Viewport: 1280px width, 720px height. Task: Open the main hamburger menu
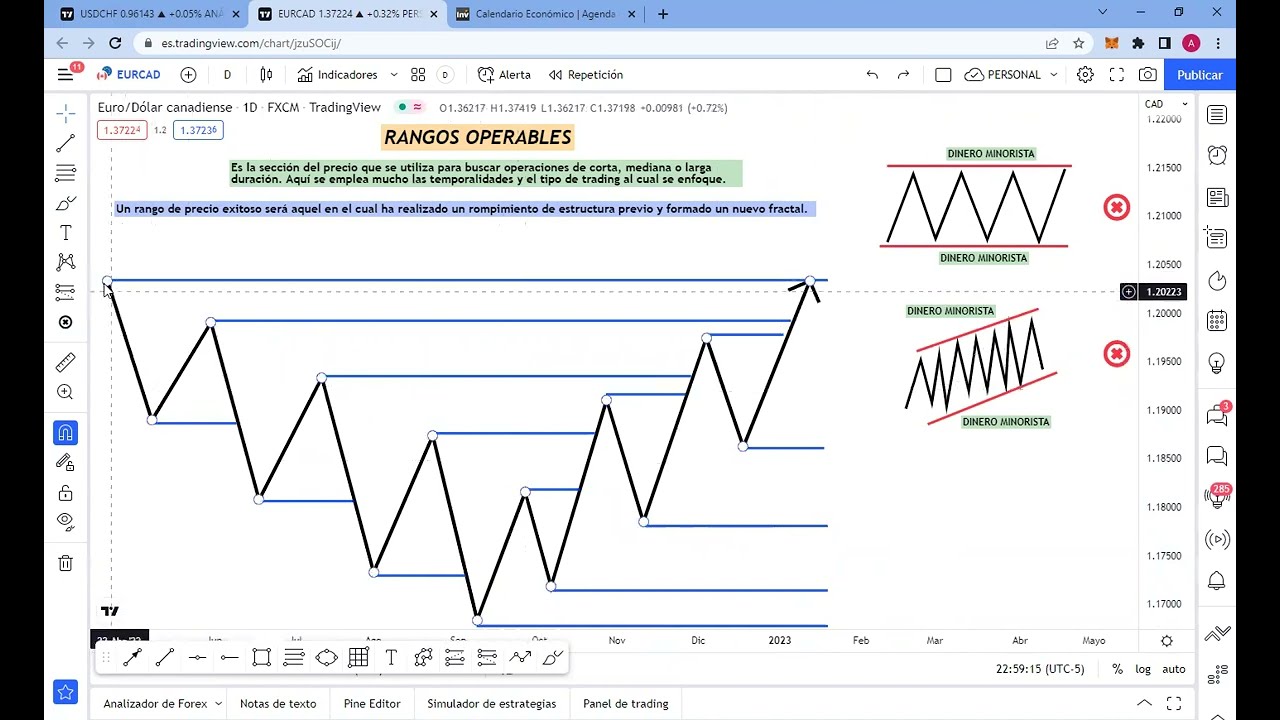point(66,74)
